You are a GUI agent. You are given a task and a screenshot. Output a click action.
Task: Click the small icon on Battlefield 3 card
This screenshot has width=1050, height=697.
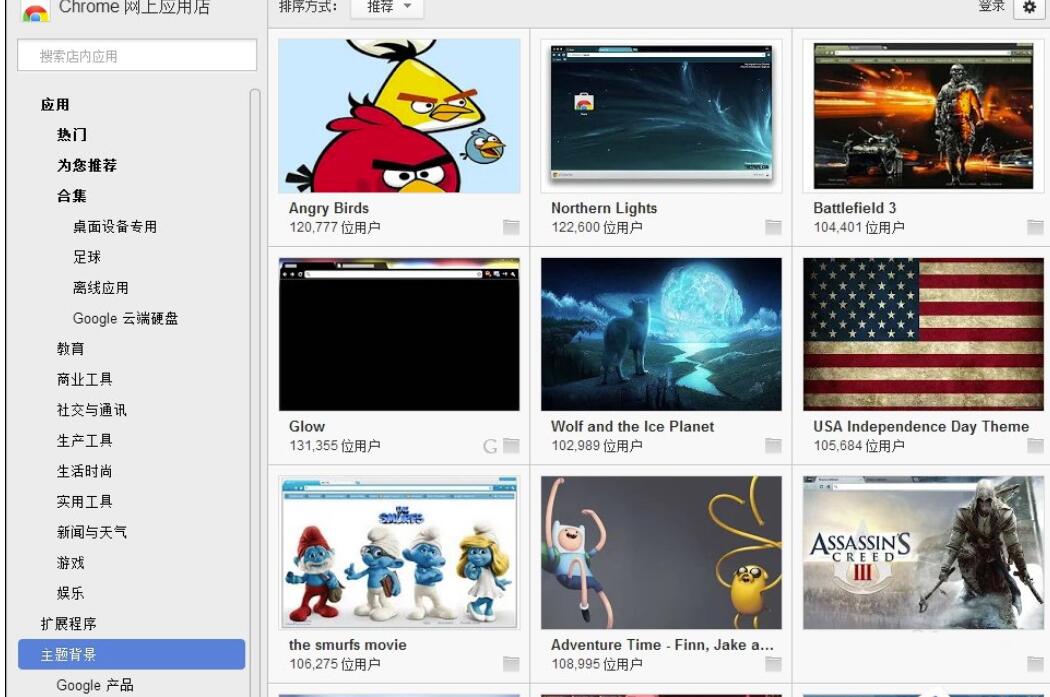(x=1035, y=228)
